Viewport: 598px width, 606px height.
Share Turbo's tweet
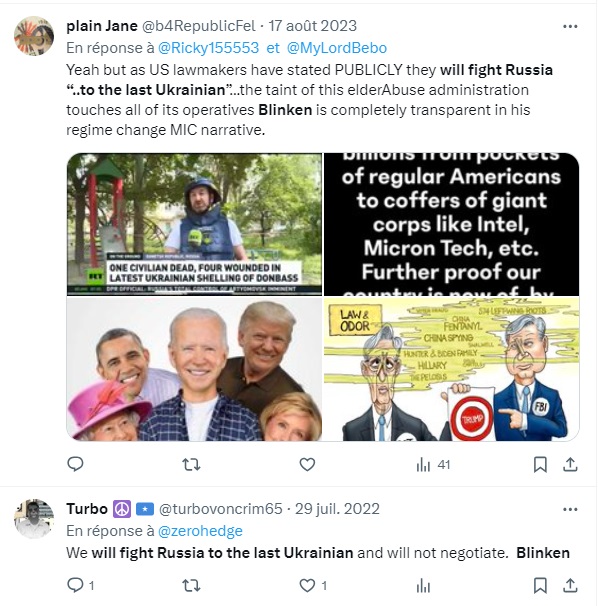coord(570,586)
